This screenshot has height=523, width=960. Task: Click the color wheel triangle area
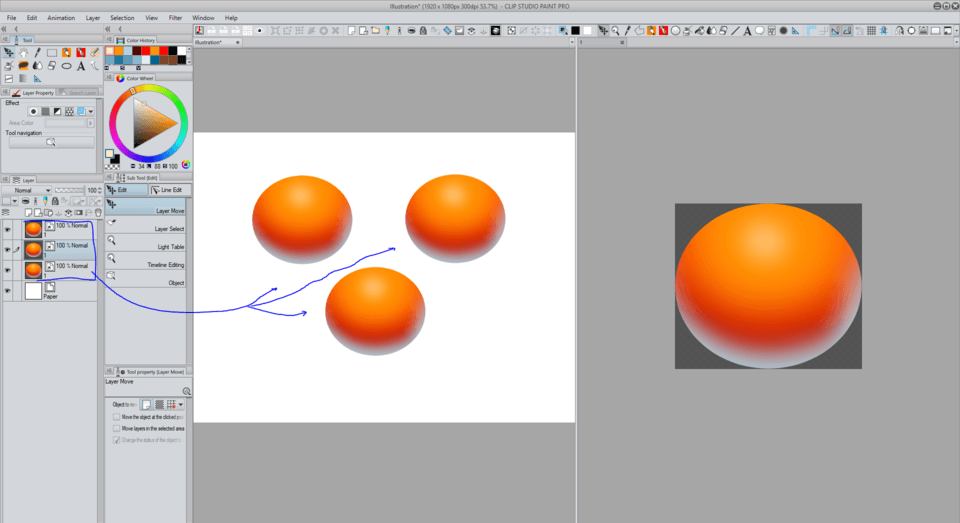click(x=152, y=124)
